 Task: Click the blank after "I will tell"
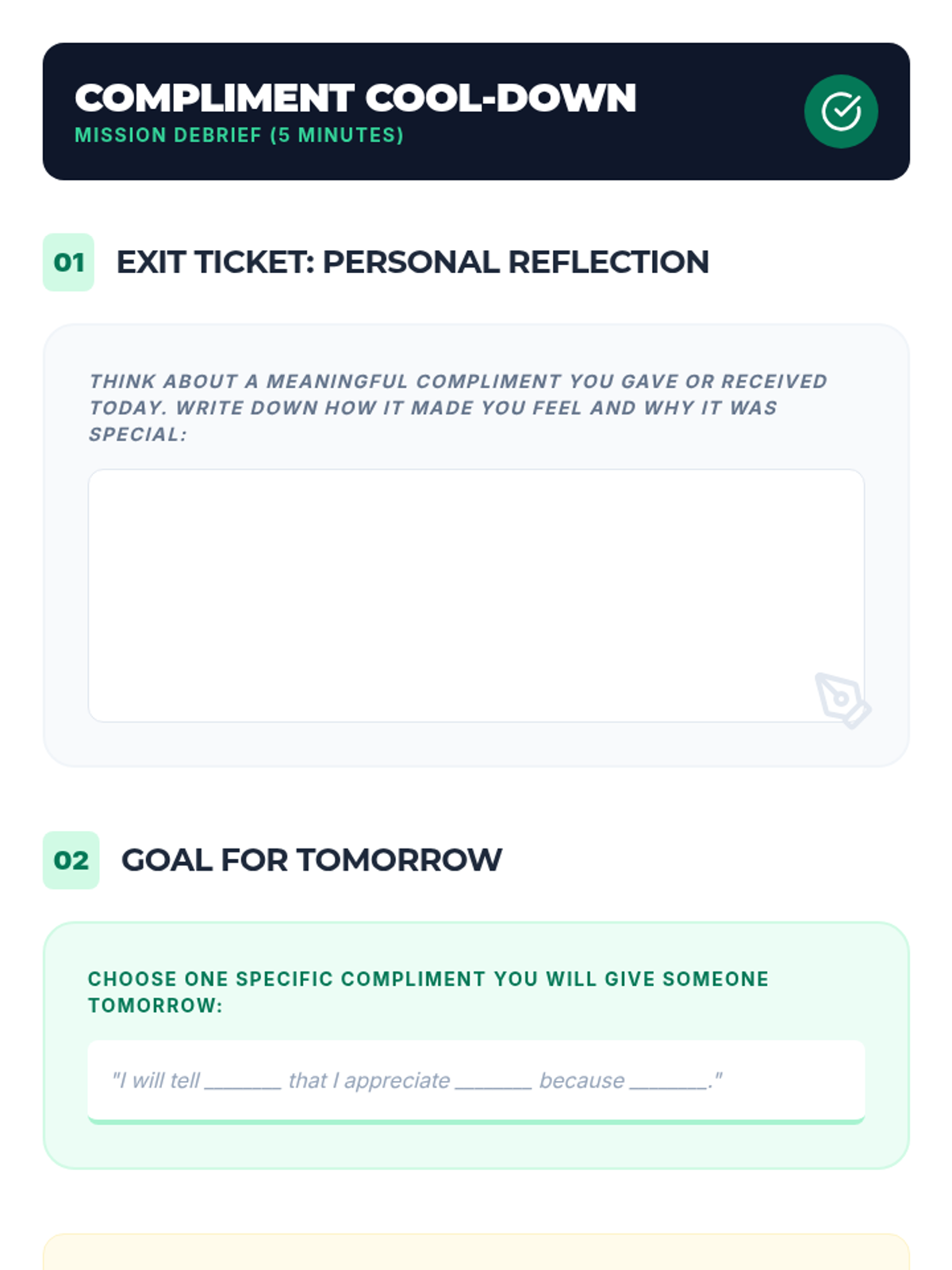(x=243, y=1081)
